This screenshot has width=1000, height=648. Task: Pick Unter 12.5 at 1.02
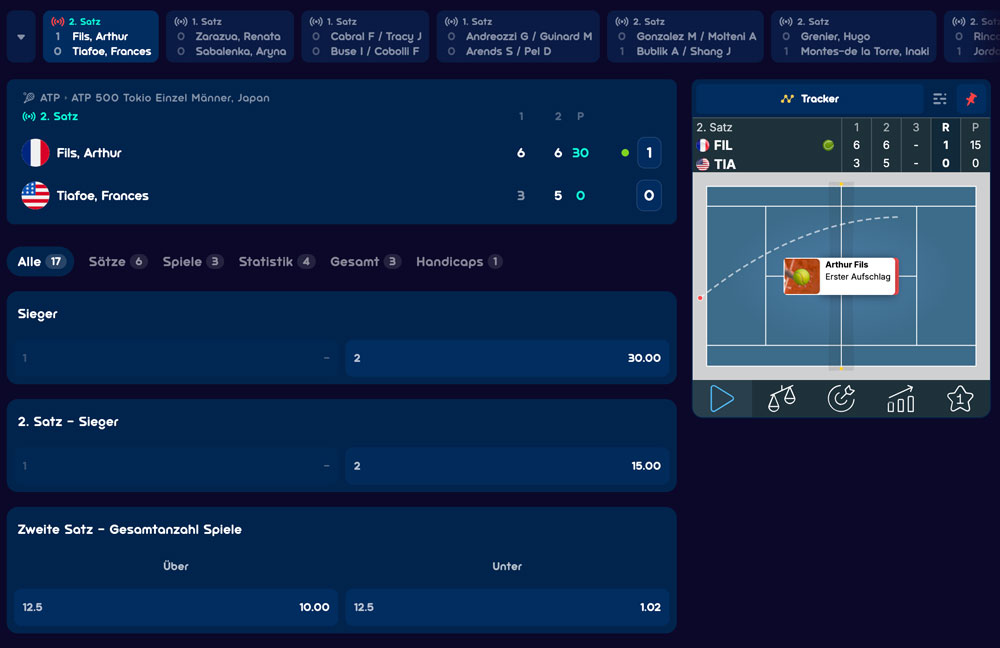pyautogui.click(x=507, y=607)
